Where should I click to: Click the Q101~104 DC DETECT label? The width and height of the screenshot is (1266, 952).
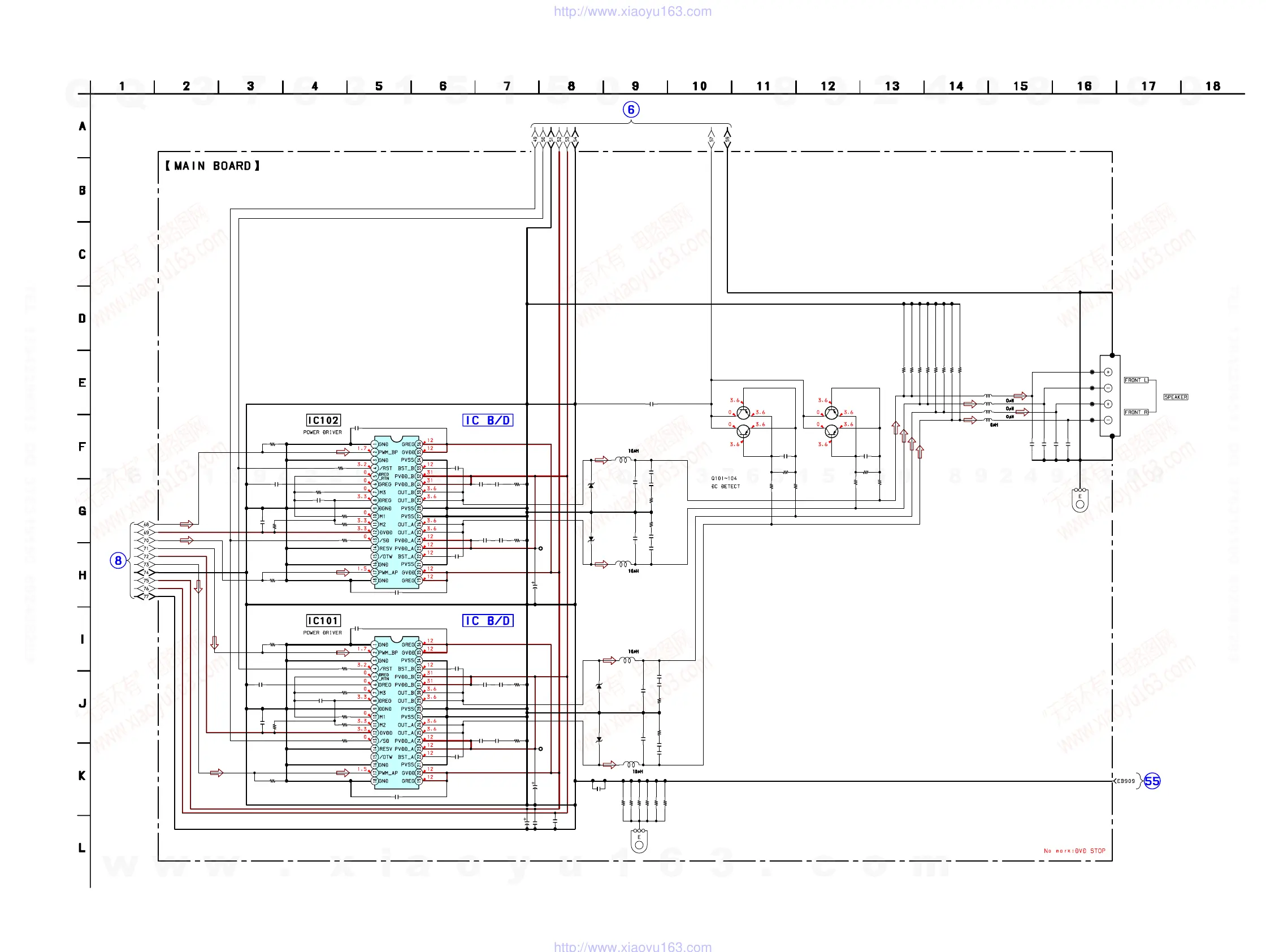point(725,482)
